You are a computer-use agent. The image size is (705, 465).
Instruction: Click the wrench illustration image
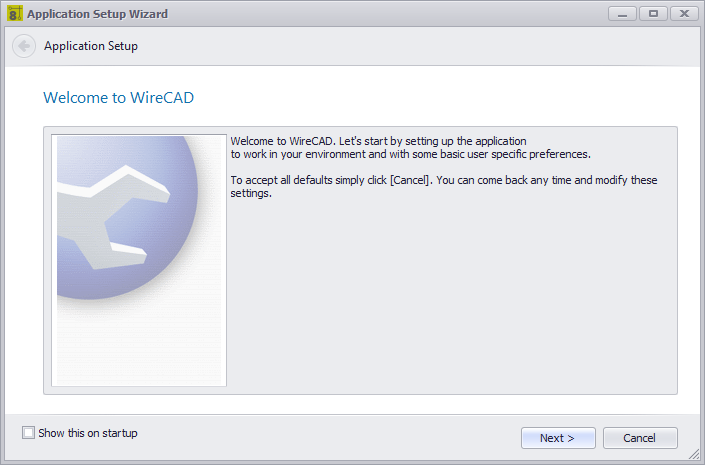(139, 260)
